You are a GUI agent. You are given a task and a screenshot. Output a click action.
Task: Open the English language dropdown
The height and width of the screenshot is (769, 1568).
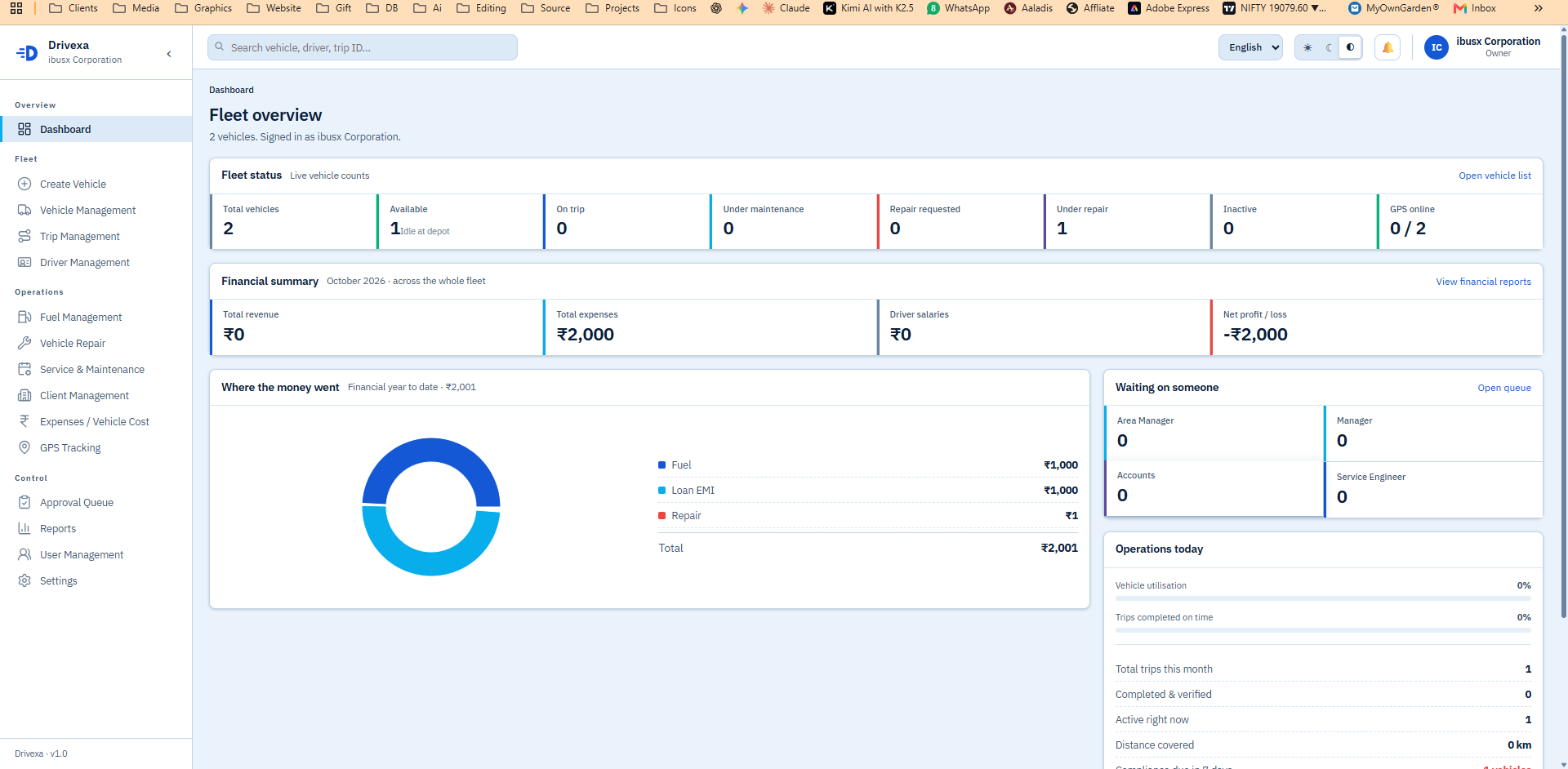tap(1250, 47)
